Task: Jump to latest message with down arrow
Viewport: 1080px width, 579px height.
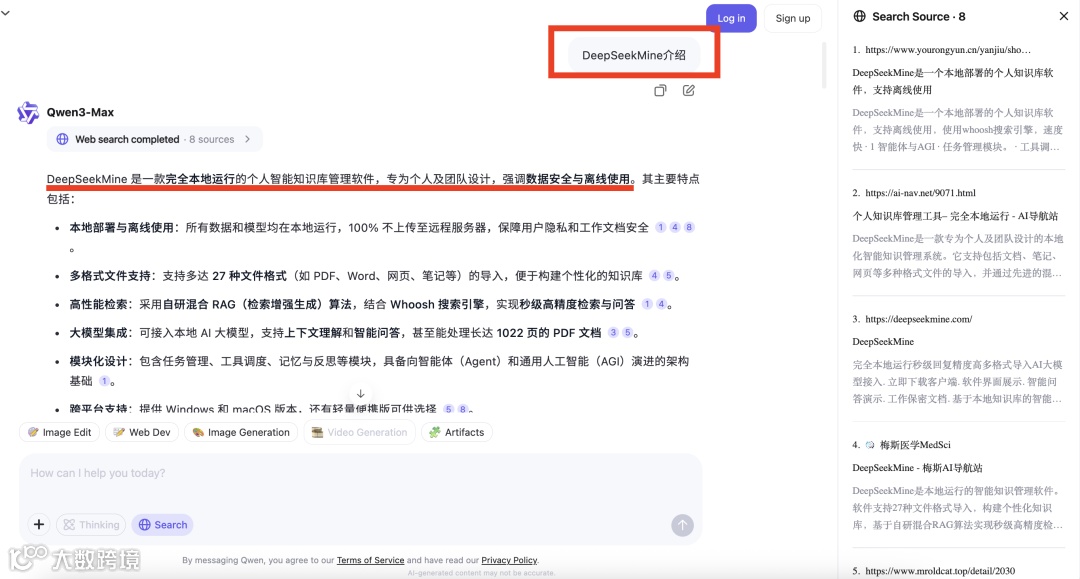Action: (360, 394)
